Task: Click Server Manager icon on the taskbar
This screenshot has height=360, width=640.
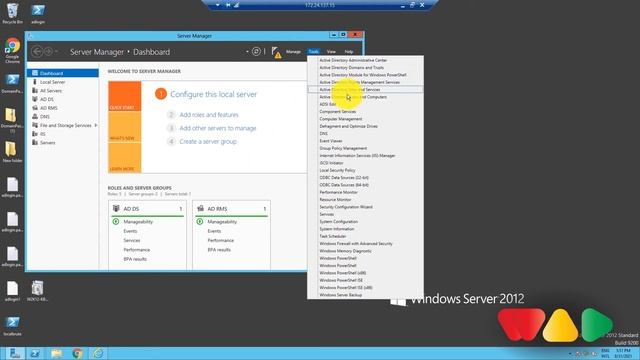Action: (15, 353)
